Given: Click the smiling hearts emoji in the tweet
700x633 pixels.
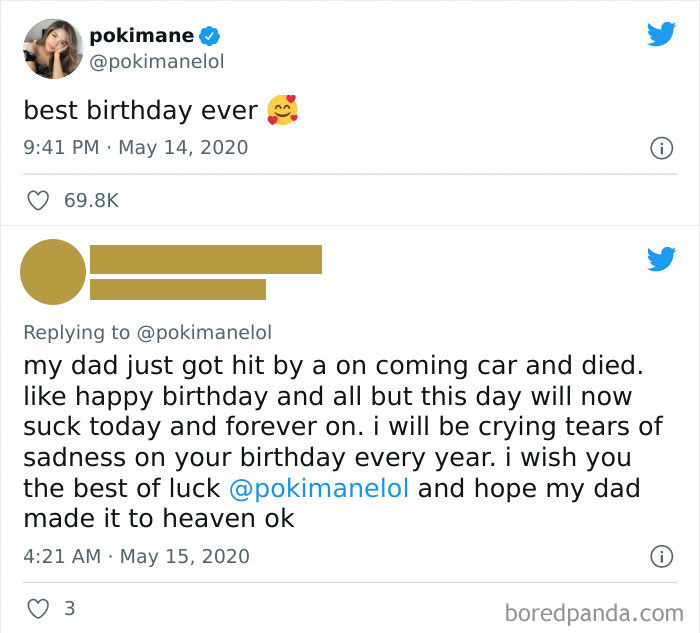Looking at the screenshot, I should tap(282, 109).
